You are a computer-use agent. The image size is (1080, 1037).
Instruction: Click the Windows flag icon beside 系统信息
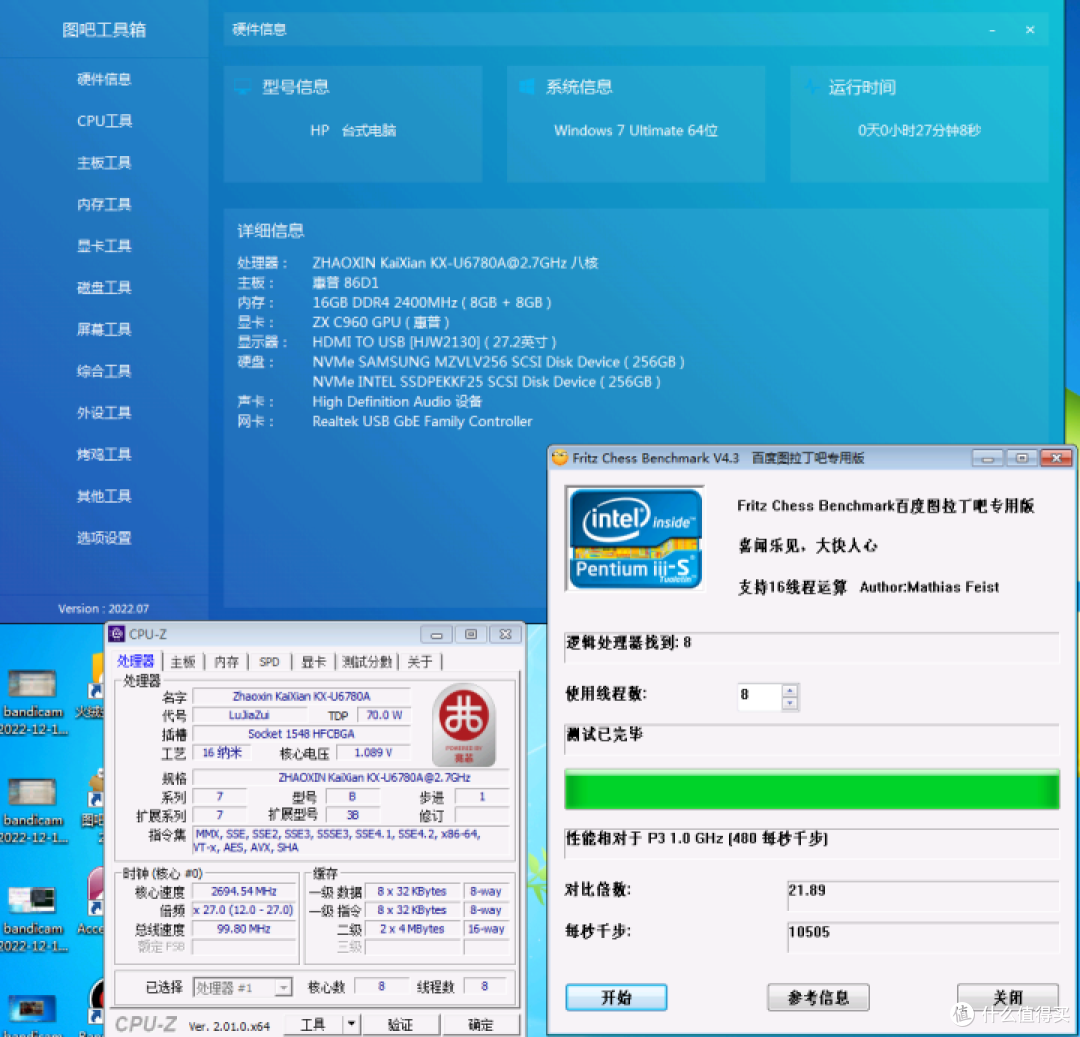tap(527, 87)
